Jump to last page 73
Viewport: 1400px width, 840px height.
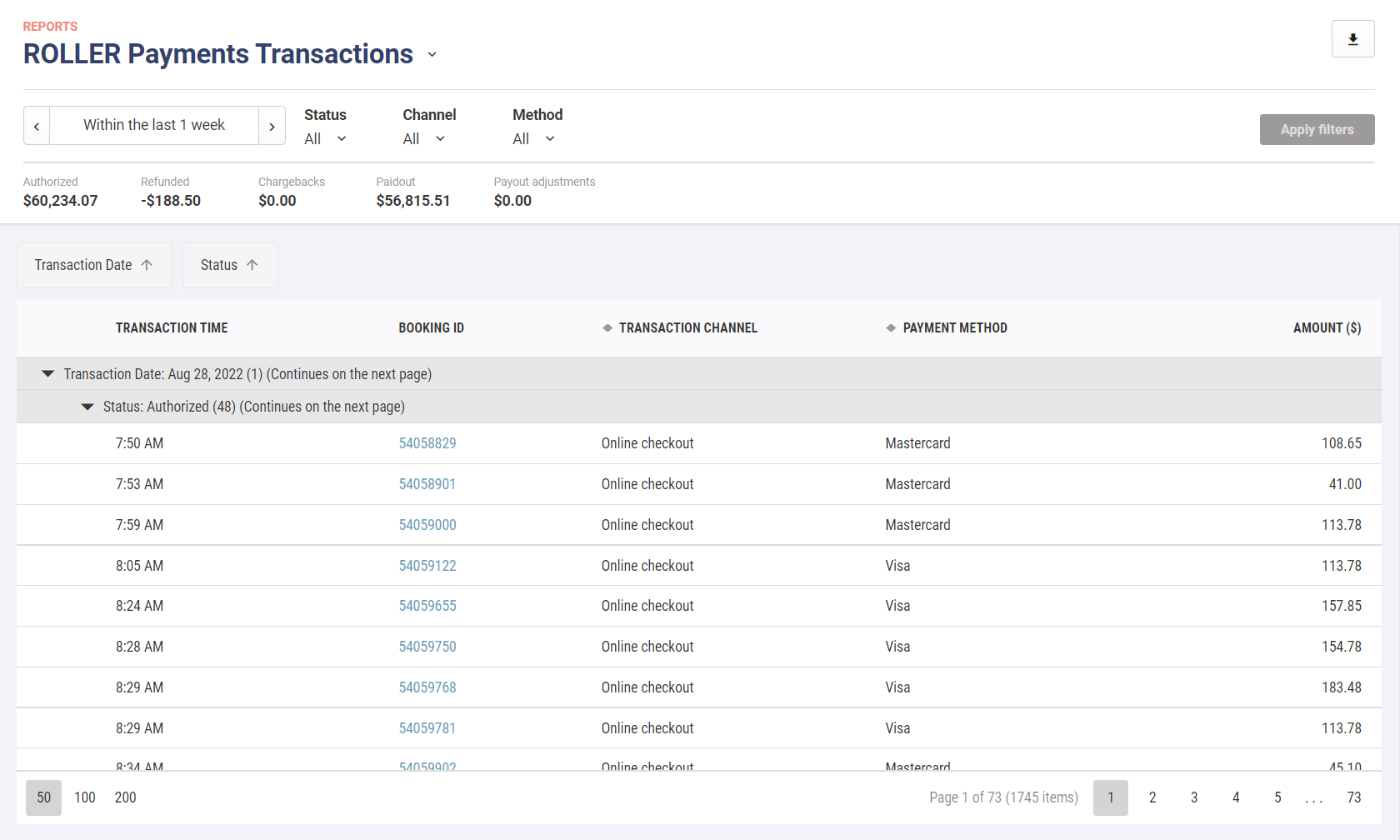pyautogui.click(x=1353, y=797)
